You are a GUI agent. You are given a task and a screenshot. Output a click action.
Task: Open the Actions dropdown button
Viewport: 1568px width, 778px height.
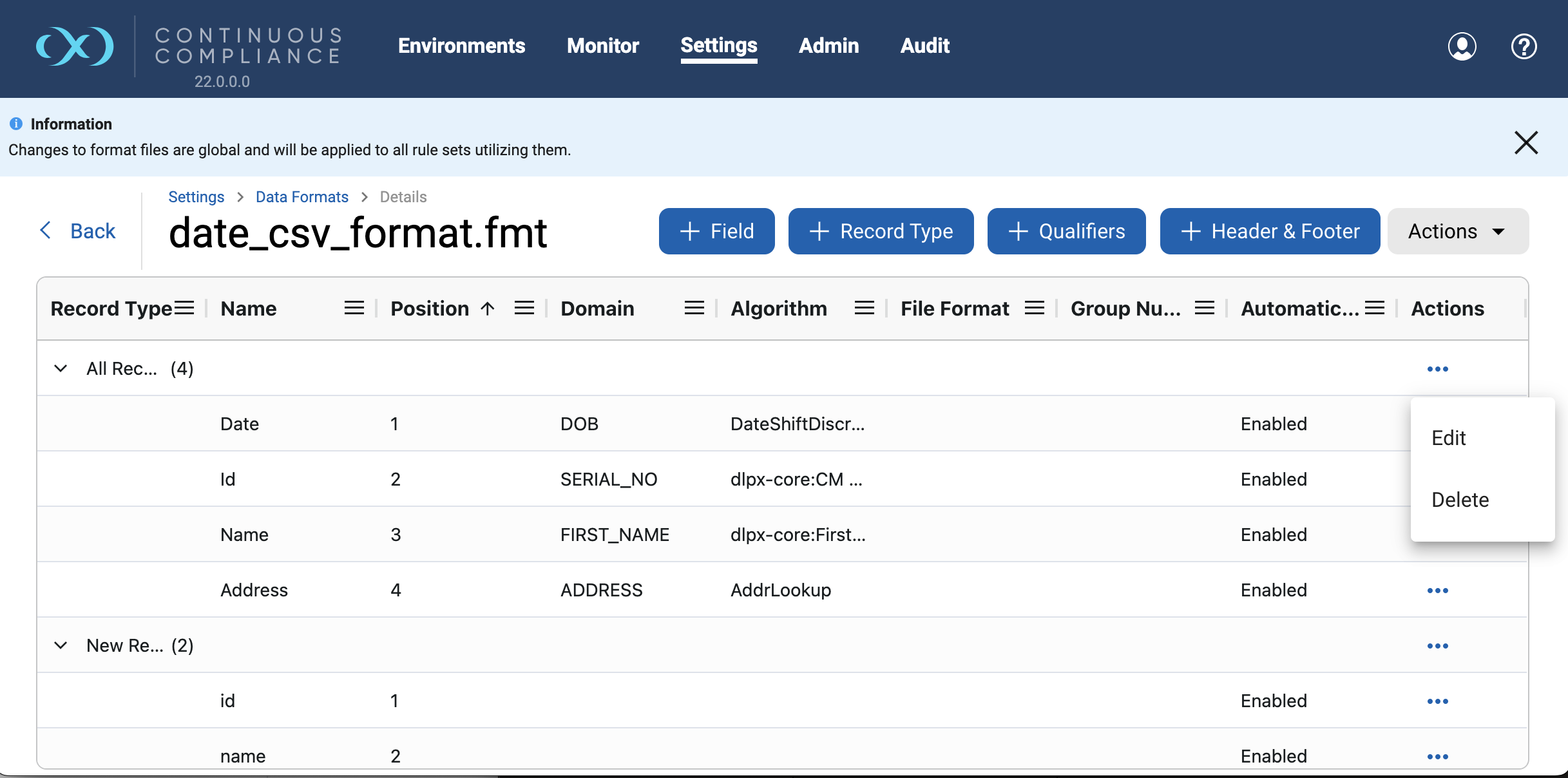(1458, 231)
